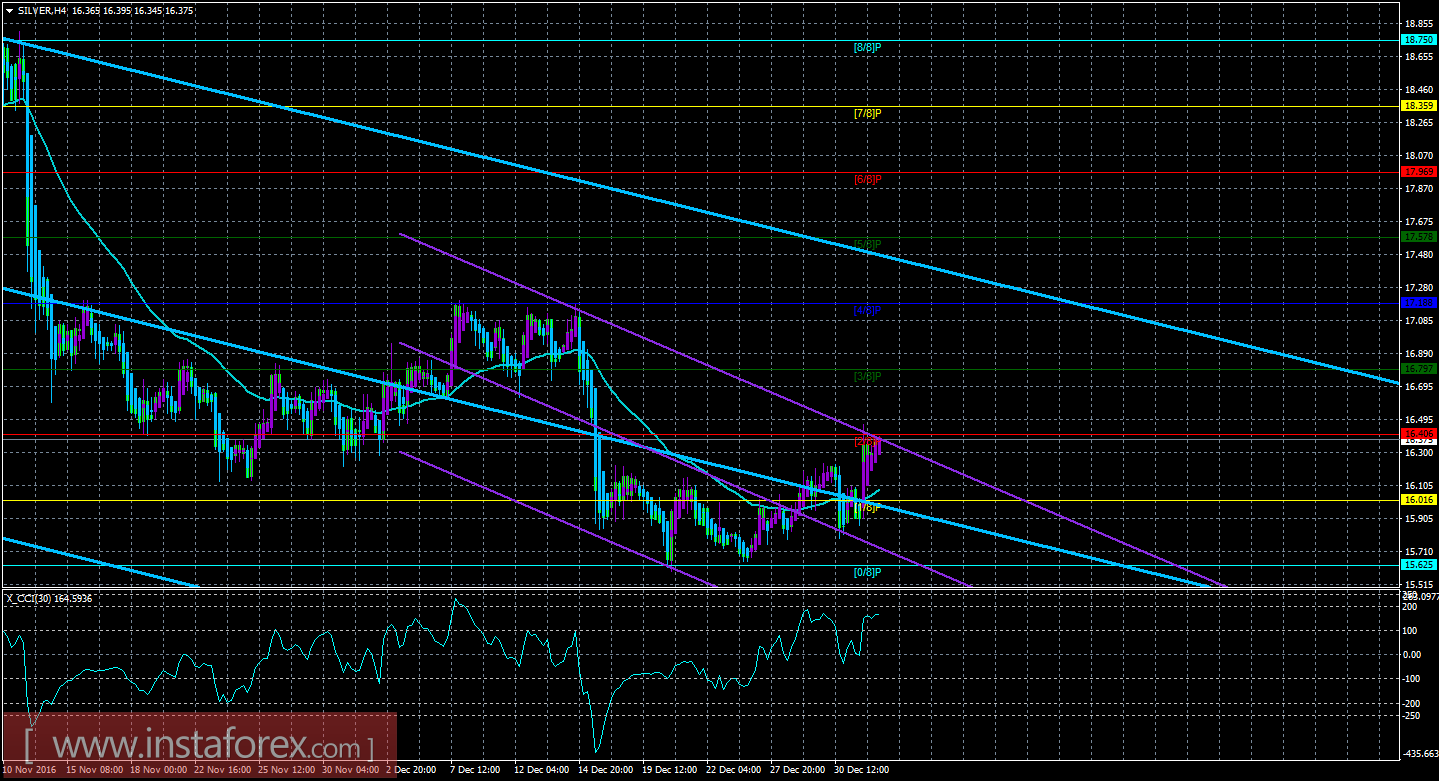This screenshot has width=1439, height=781.
Task: Click the 27 Dec 20:00 time label
Action: point(797,770)
